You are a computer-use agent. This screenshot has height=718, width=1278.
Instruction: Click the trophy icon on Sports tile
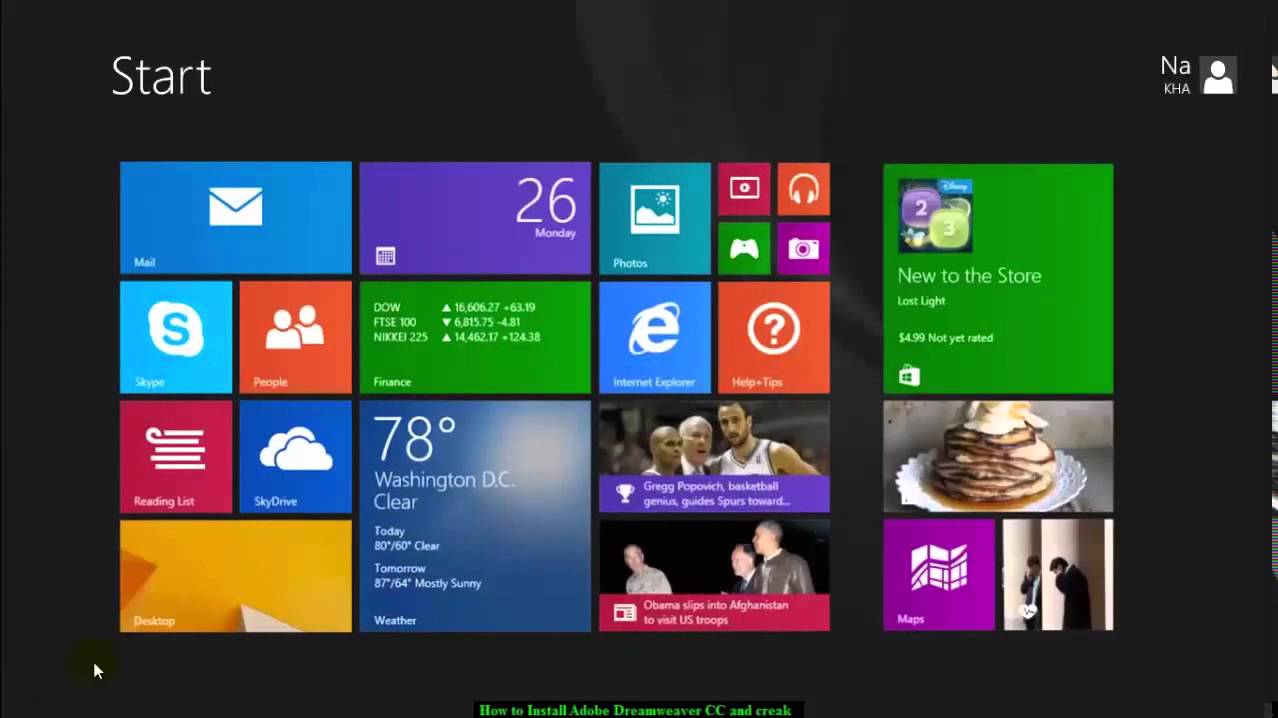625,493
